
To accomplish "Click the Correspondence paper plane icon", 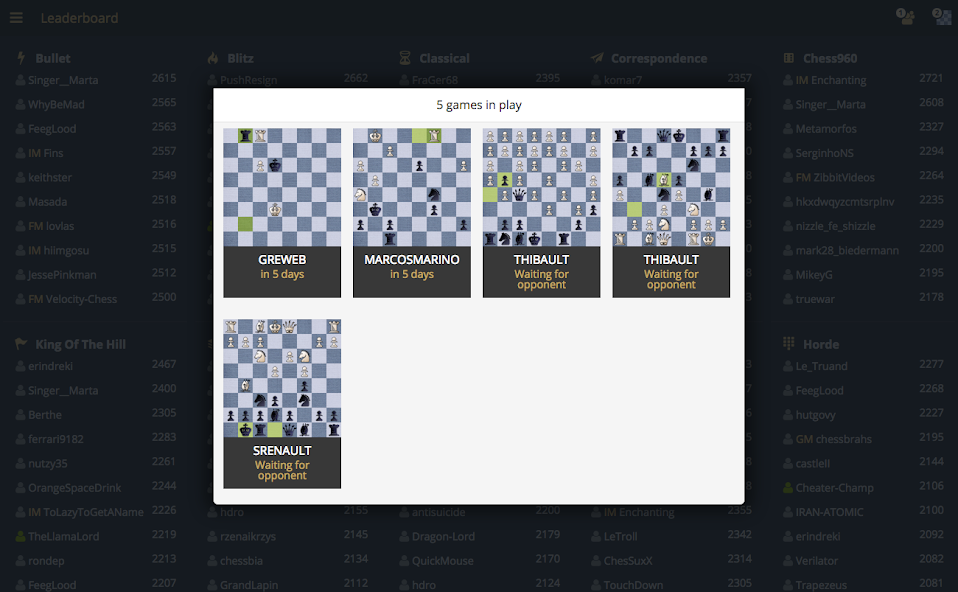I will click(599, 57).
